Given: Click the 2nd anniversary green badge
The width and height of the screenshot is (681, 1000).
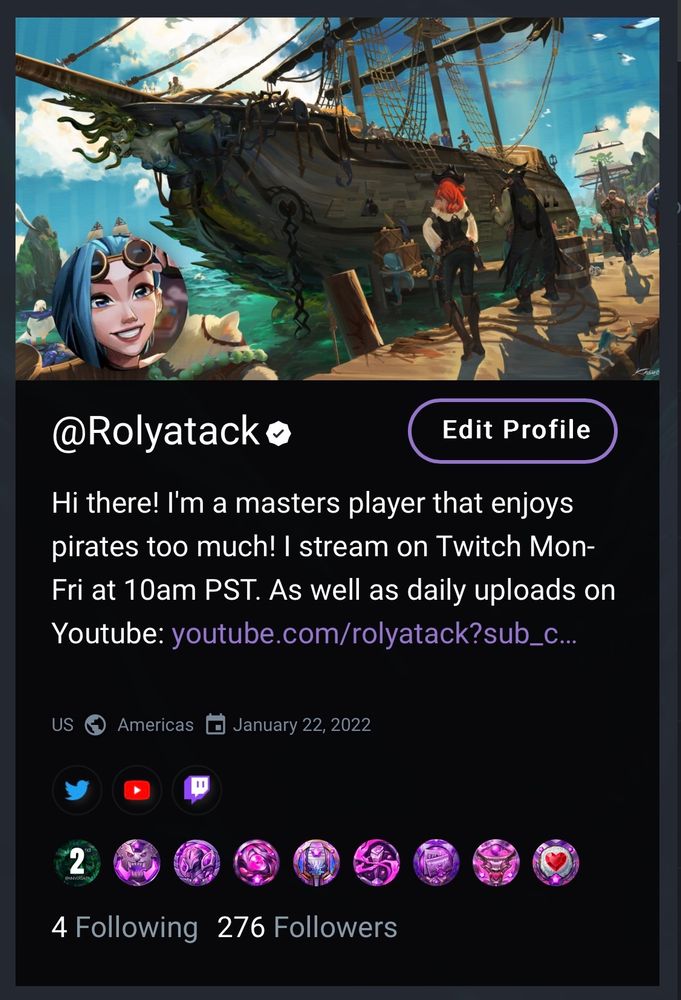Looking at the screenshot, I should [x=77, y=863].
